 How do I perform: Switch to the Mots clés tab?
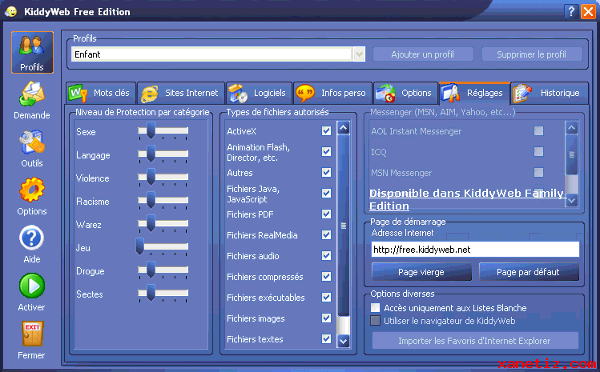pos(101,93)
